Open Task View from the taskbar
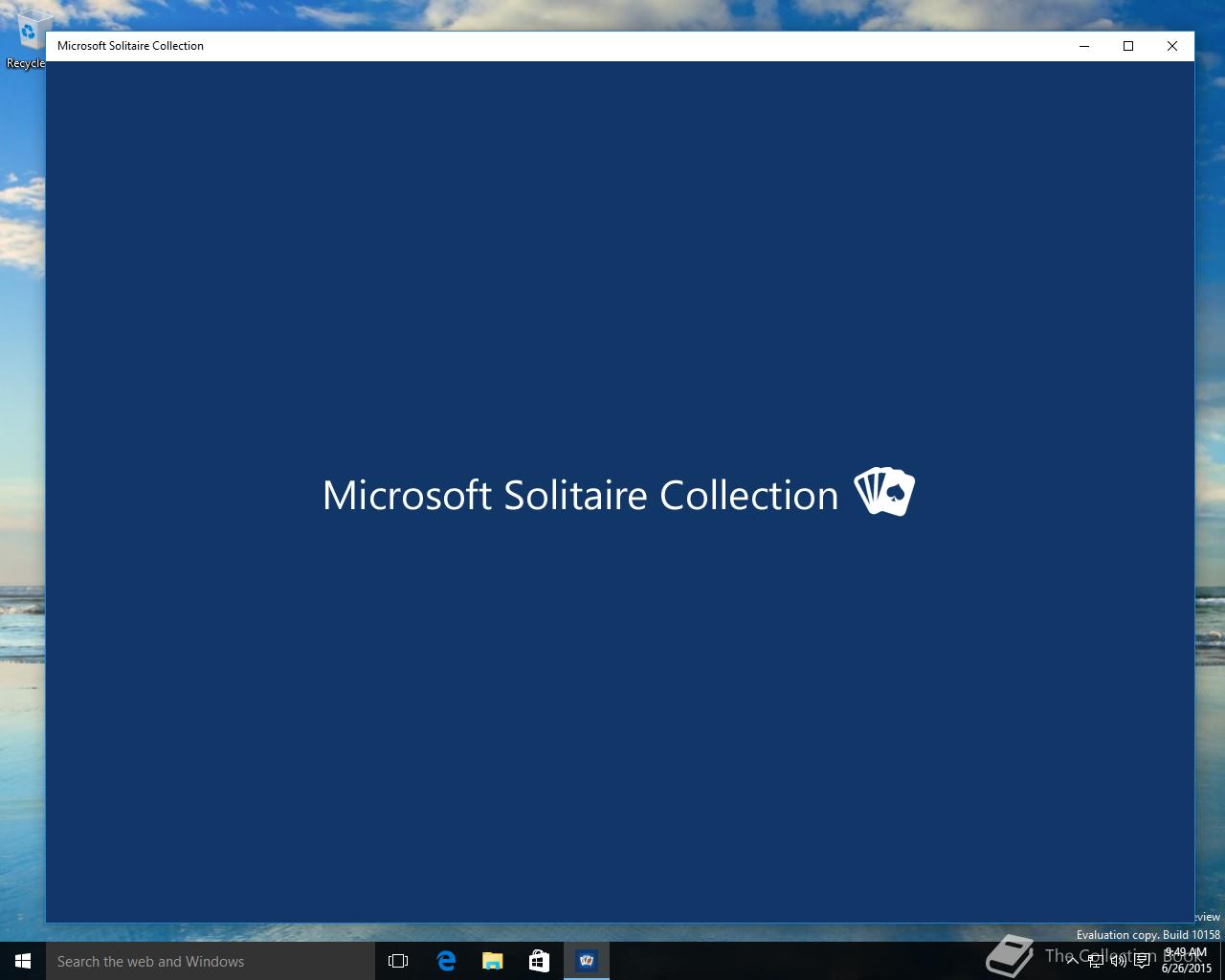 398,961
